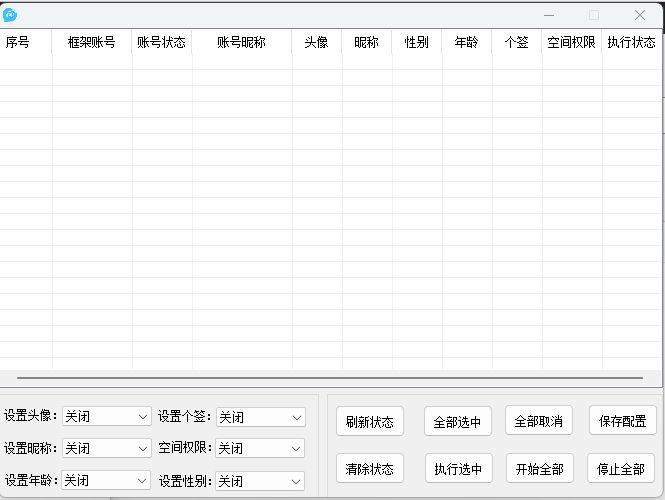Click the 执行选中 button
The width and height of the screenshot is (665, 500).
pos(458,468)
